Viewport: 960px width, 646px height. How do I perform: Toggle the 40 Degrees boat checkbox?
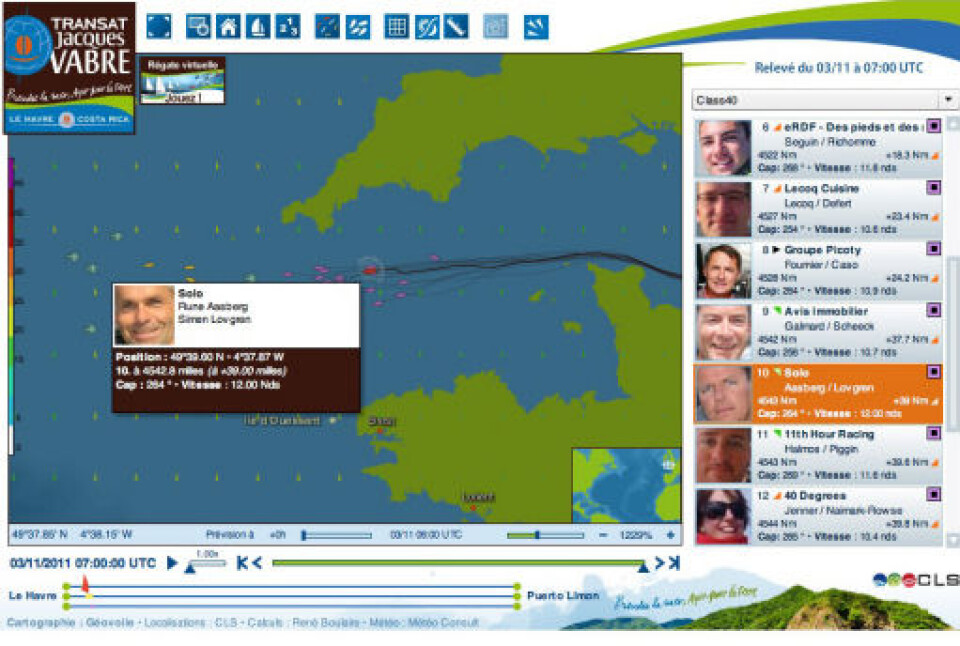[934, 494]
